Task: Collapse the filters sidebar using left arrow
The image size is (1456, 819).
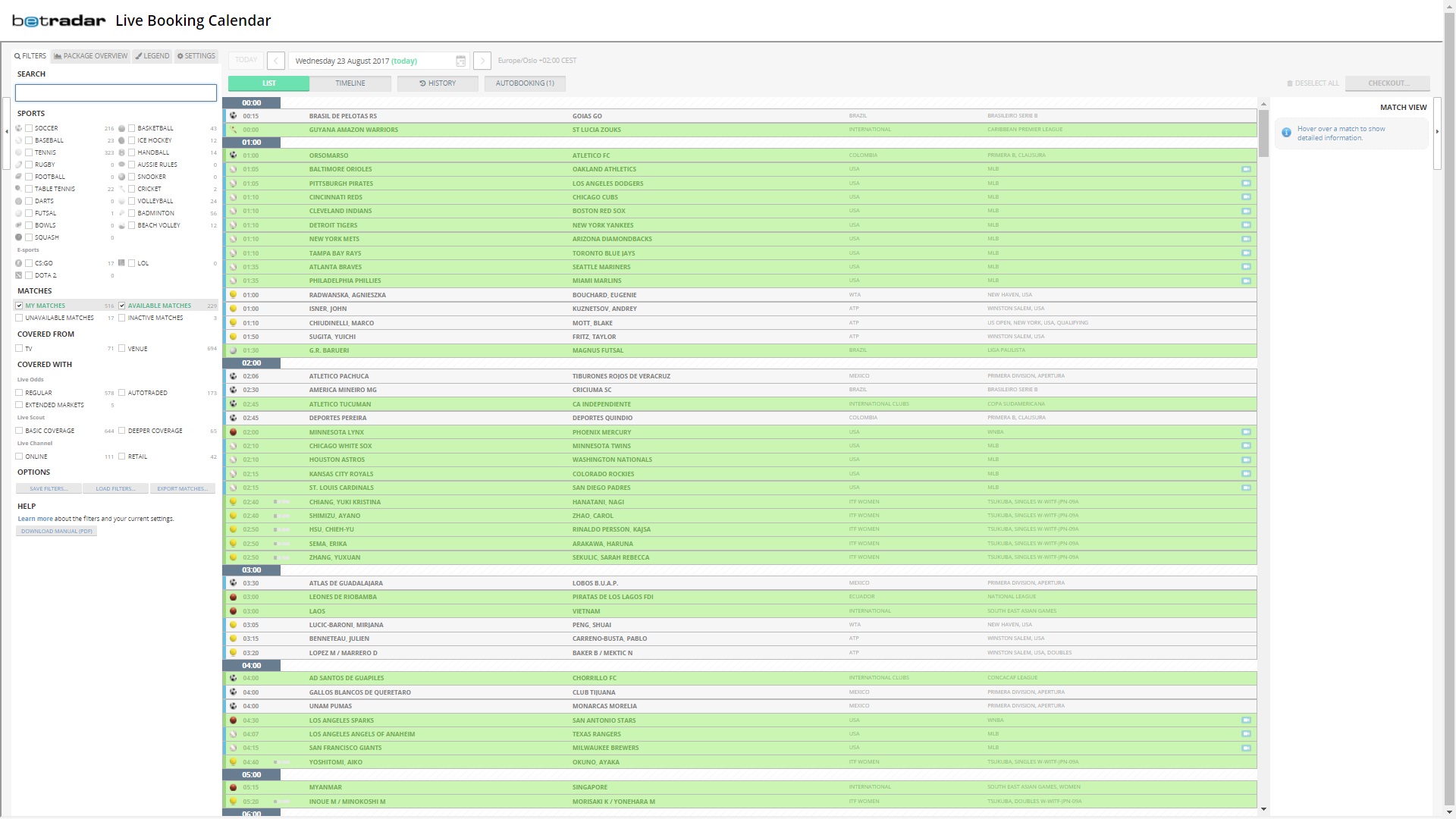Action: tap(7, 131)
